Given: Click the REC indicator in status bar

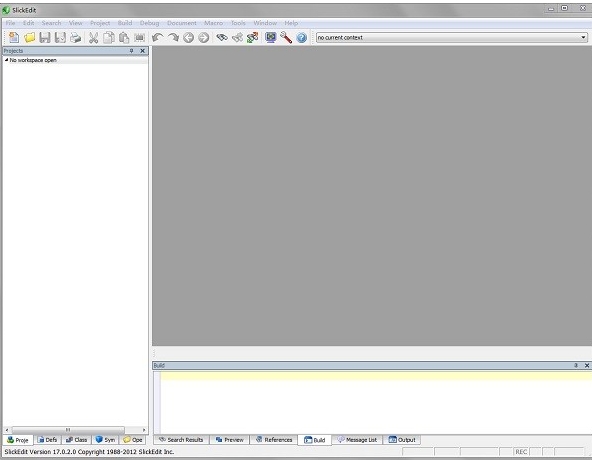Looking at the screenshot, I should coord(521,452).
